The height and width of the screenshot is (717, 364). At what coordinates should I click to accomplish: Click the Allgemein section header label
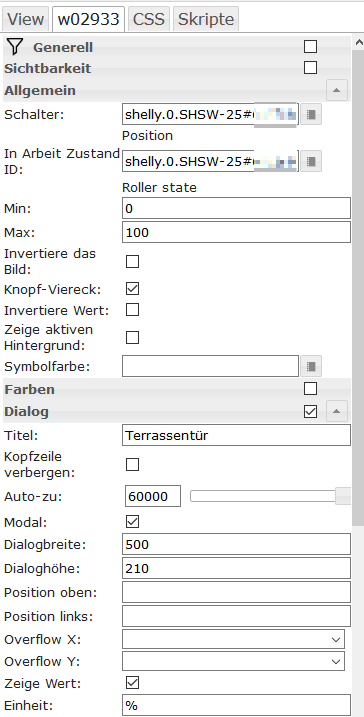point(40,90)
